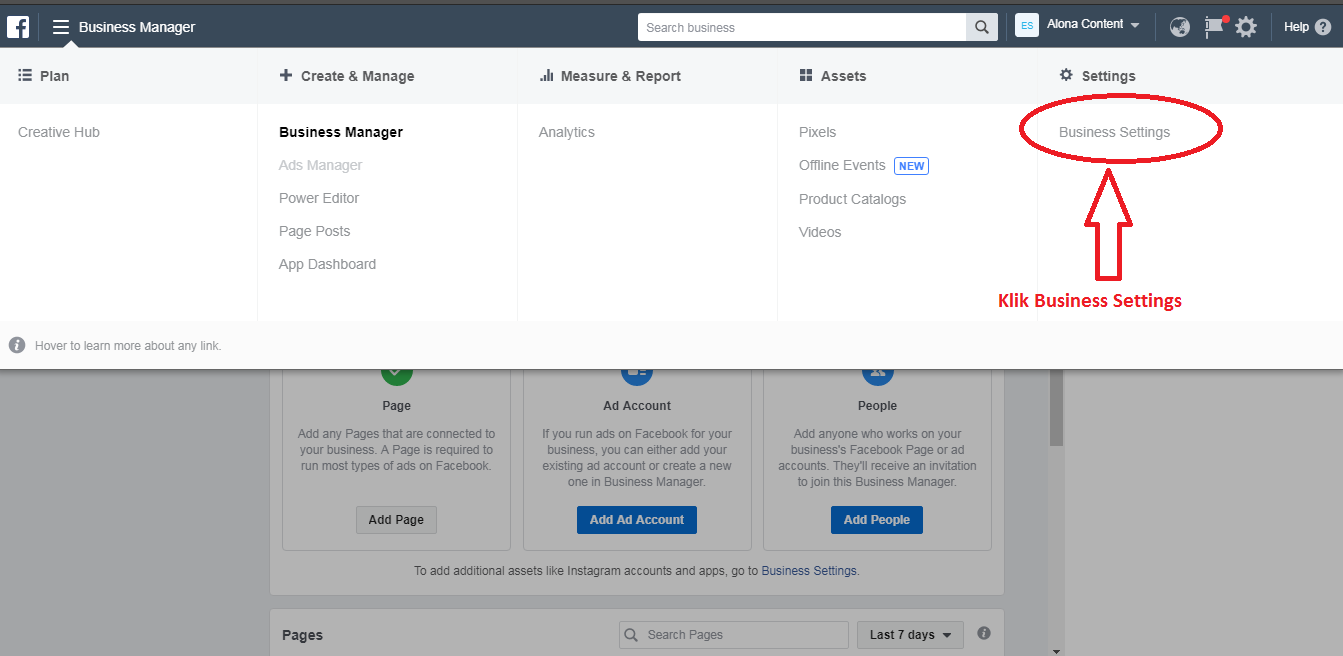The image size is (1343, 656).
Task: Click the Facebook logo icon
Action: tap(18, 27)
